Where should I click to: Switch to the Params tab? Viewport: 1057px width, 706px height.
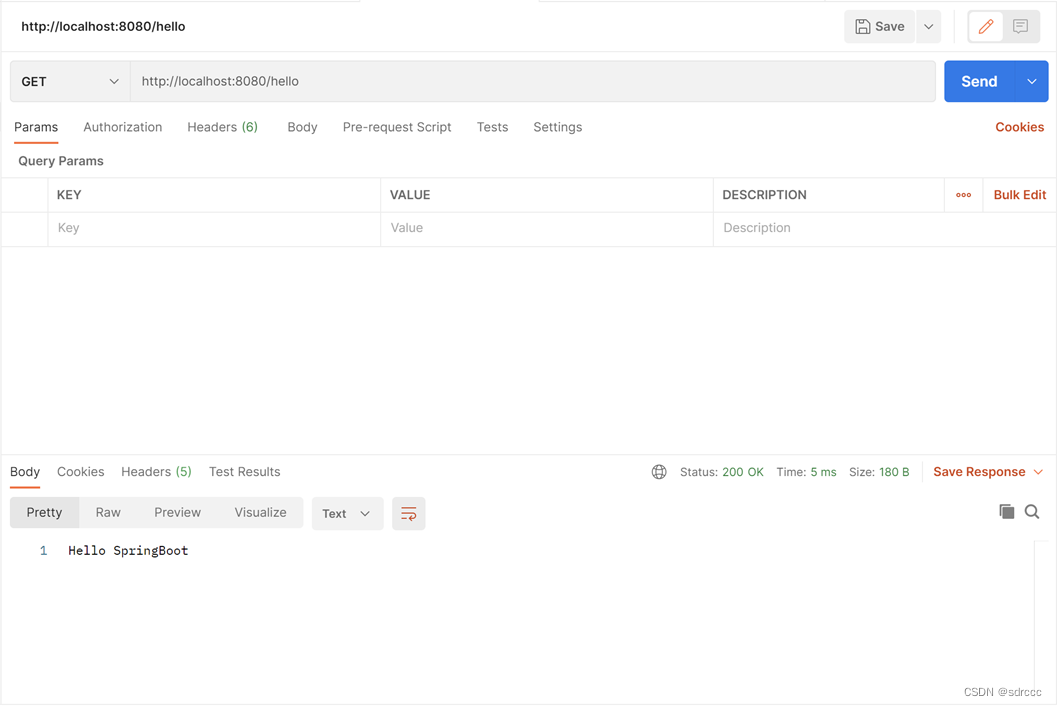point(36,127)
